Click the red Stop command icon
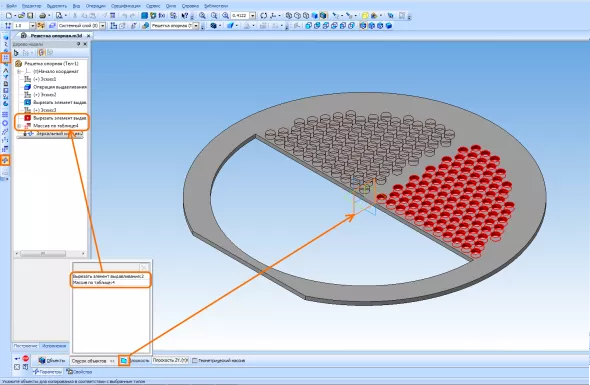Screen dimensions: 590x385 click(x=25, y=358)
